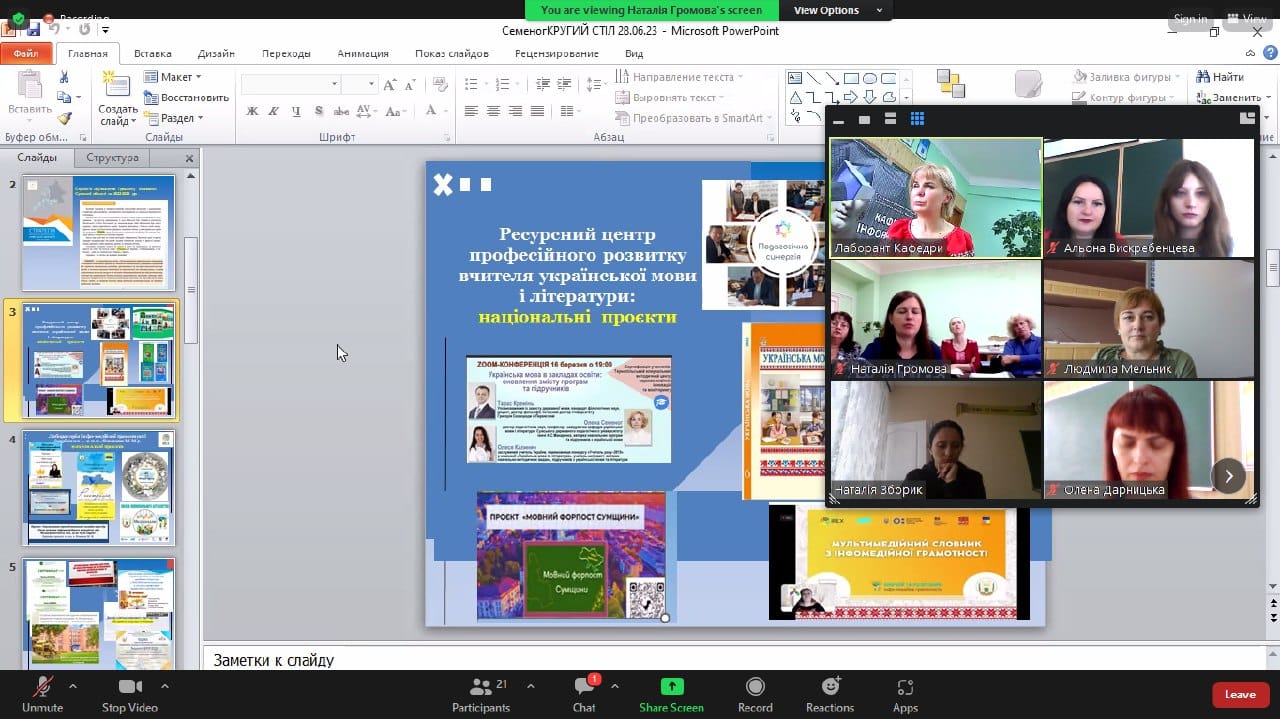The width and height of the screenshot is (1280, 719).
Task: Open the Макет layout dropdown
Action: pos(174,77)
